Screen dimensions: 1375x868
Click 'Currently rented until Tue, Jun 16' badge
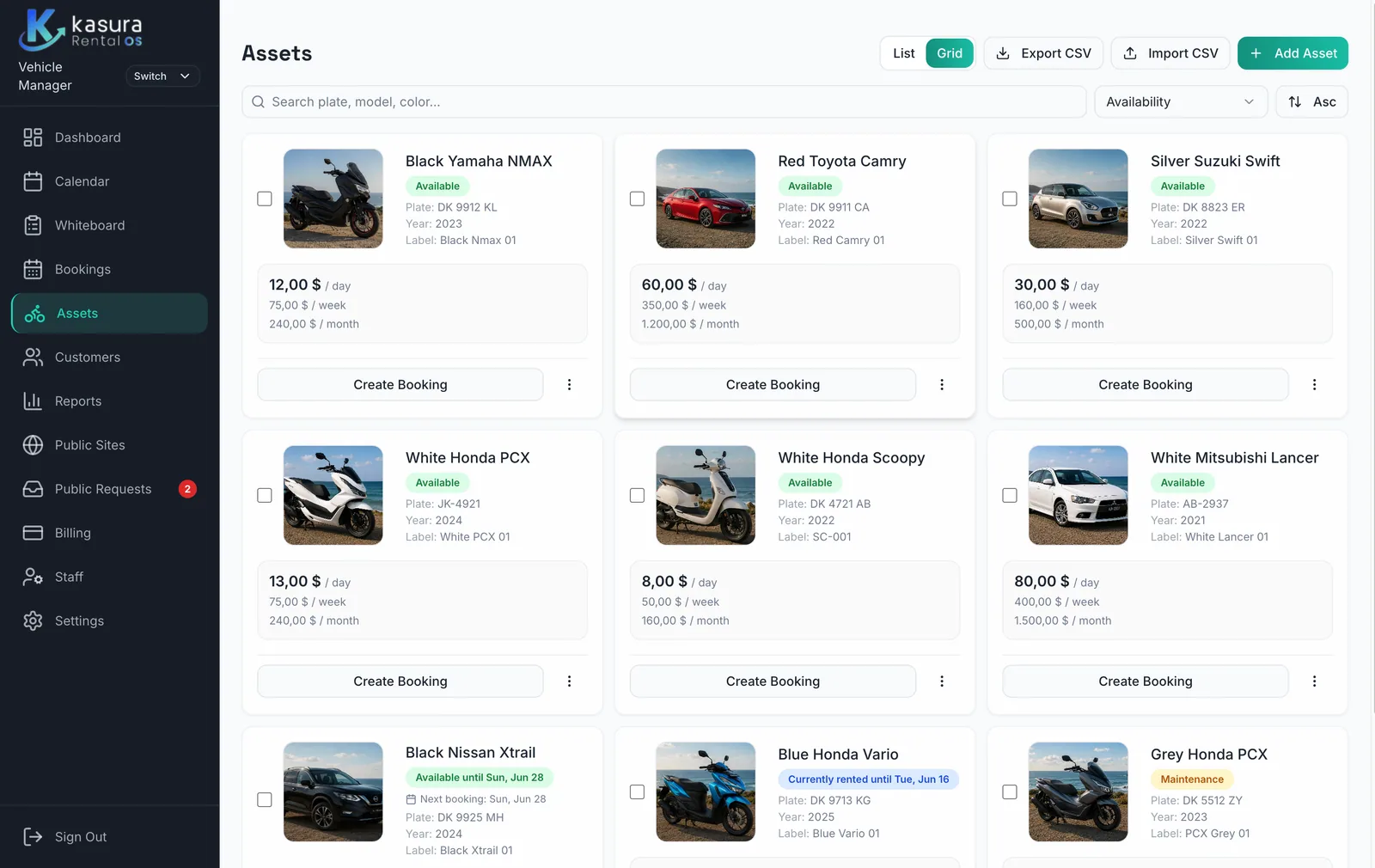pos(869,779)
